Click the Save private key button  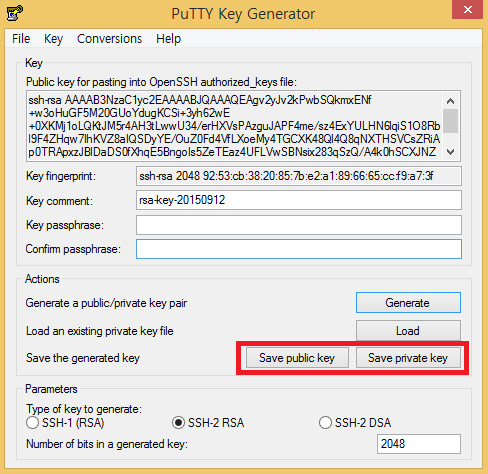click(408, 358)
